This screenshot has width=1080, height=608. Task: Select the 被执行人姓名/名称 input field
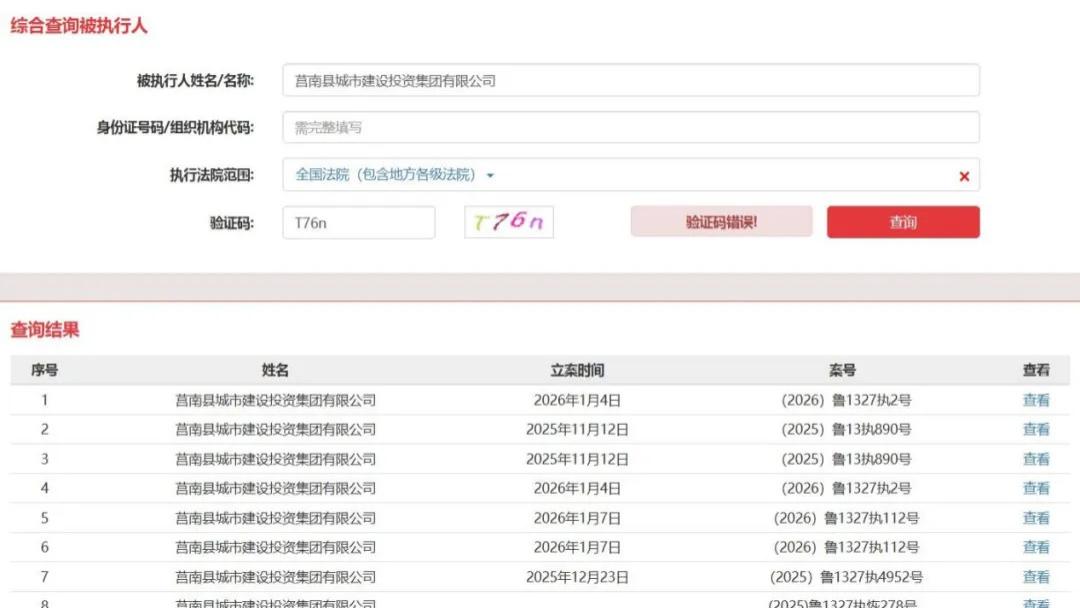pyautogui.click(x=628, y=81)
